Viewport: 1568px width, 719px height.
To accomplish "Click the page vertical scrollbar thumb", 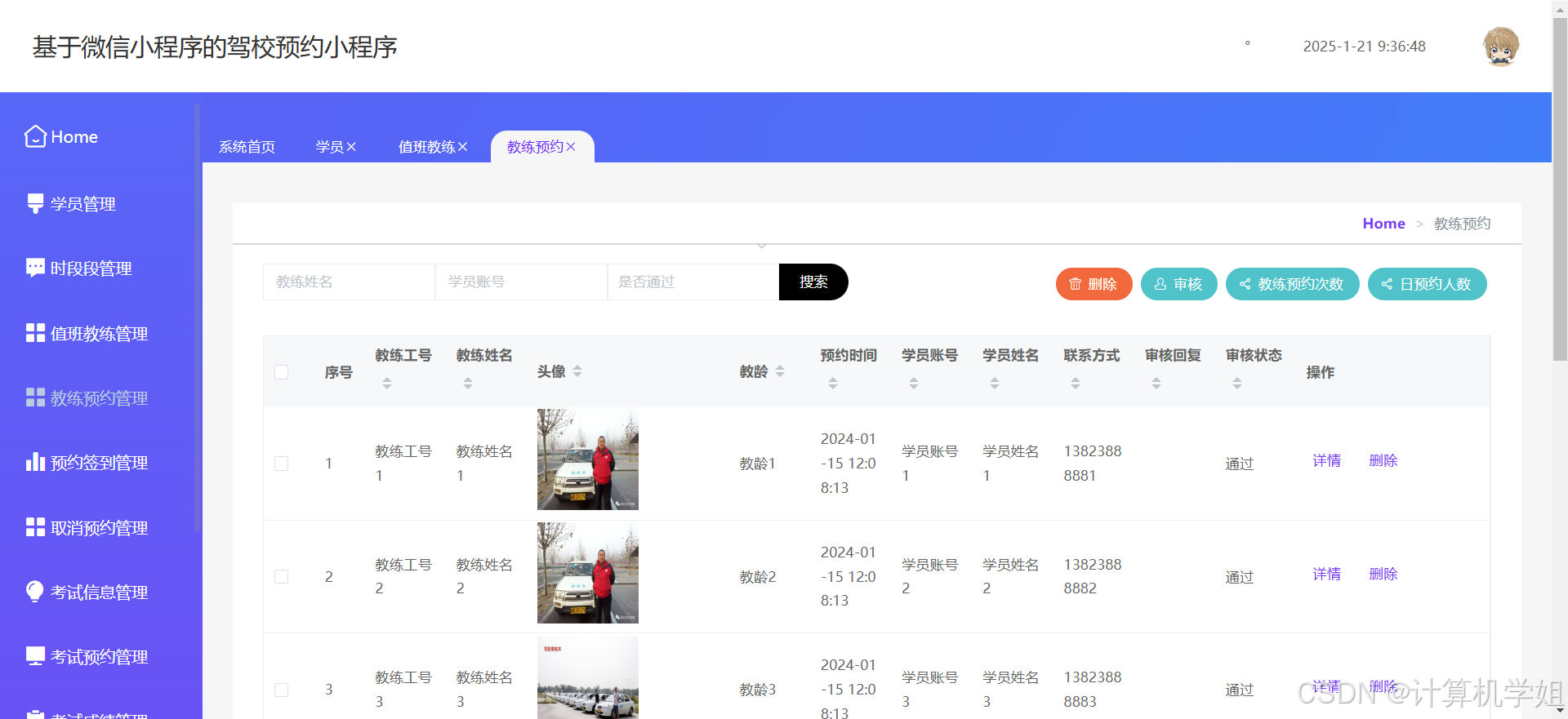I will pyautogui.click(x=1560, y=188).
